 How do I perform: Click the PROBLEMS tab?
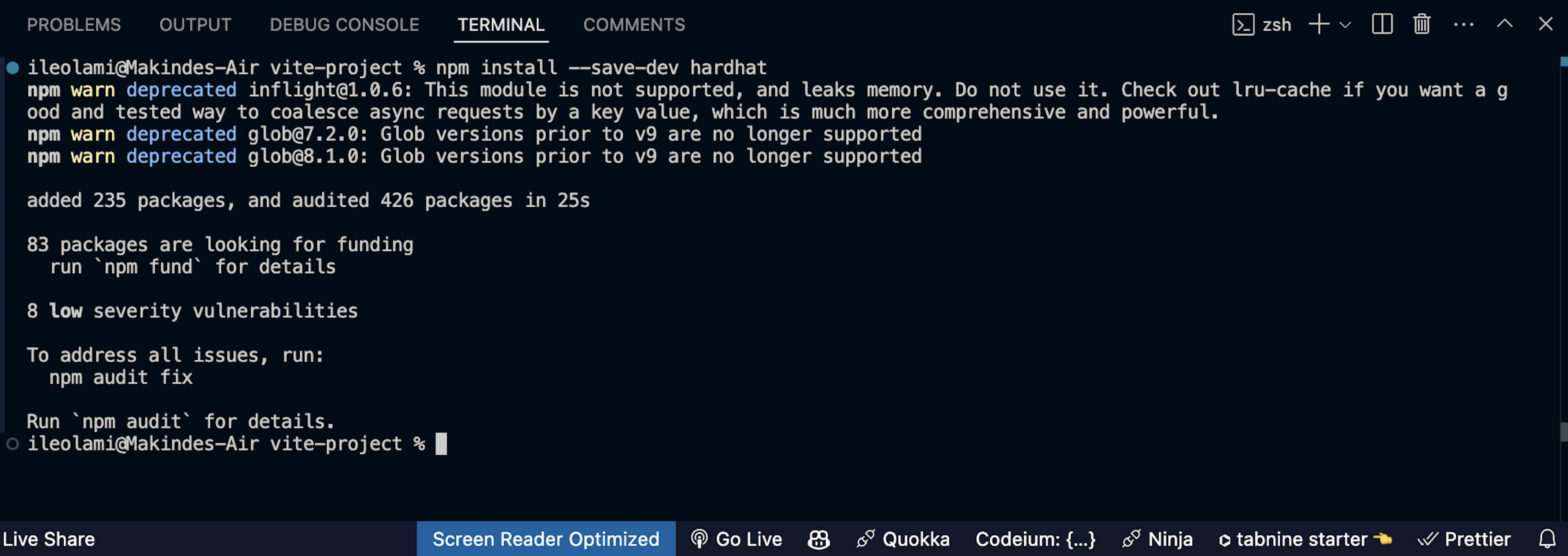pyautogui.click(x=74, y=24)
